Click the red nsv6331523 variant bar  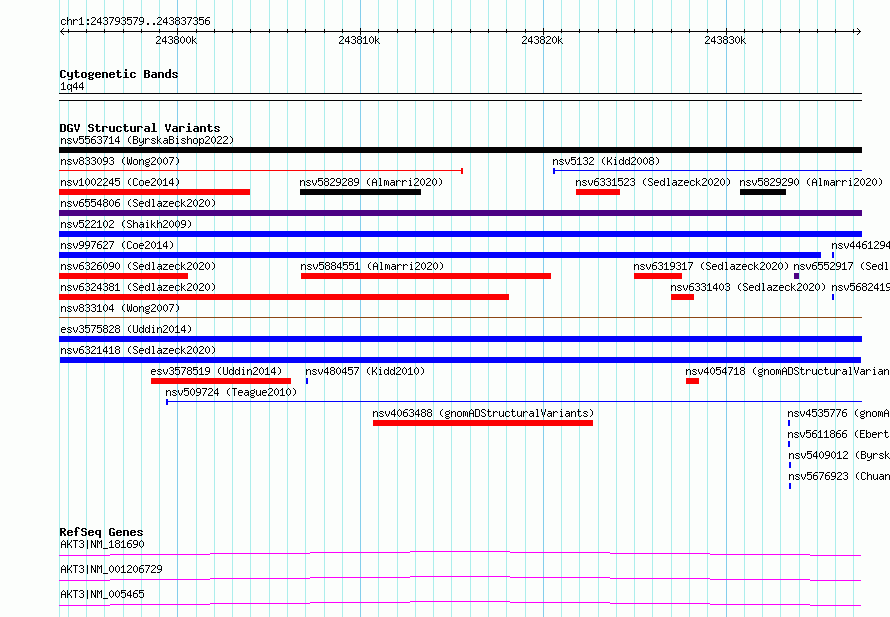point(598,192)
